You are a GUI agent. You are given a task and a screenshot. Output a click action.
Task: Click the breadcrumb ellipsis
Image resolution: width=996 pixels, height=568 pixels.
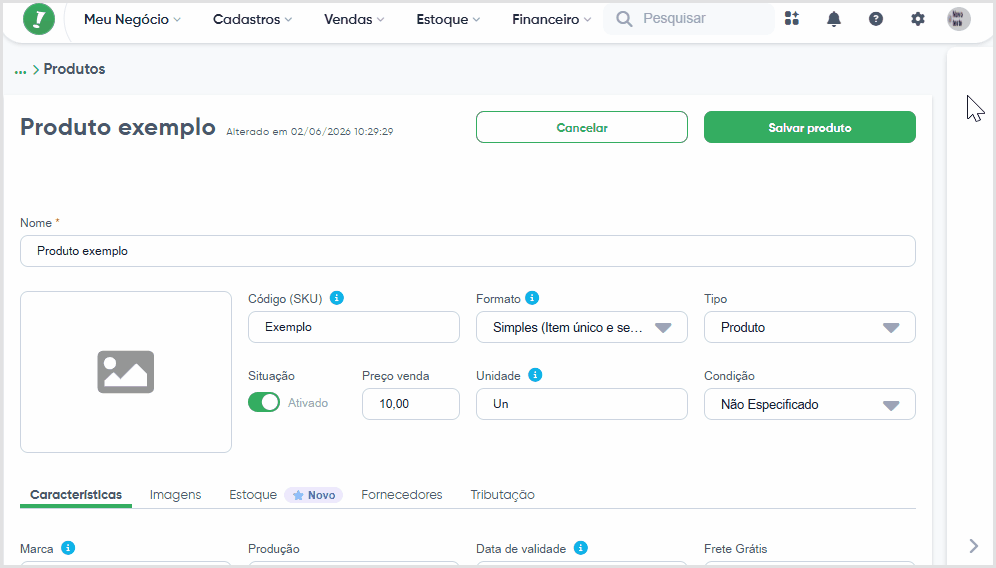point(20,70)
